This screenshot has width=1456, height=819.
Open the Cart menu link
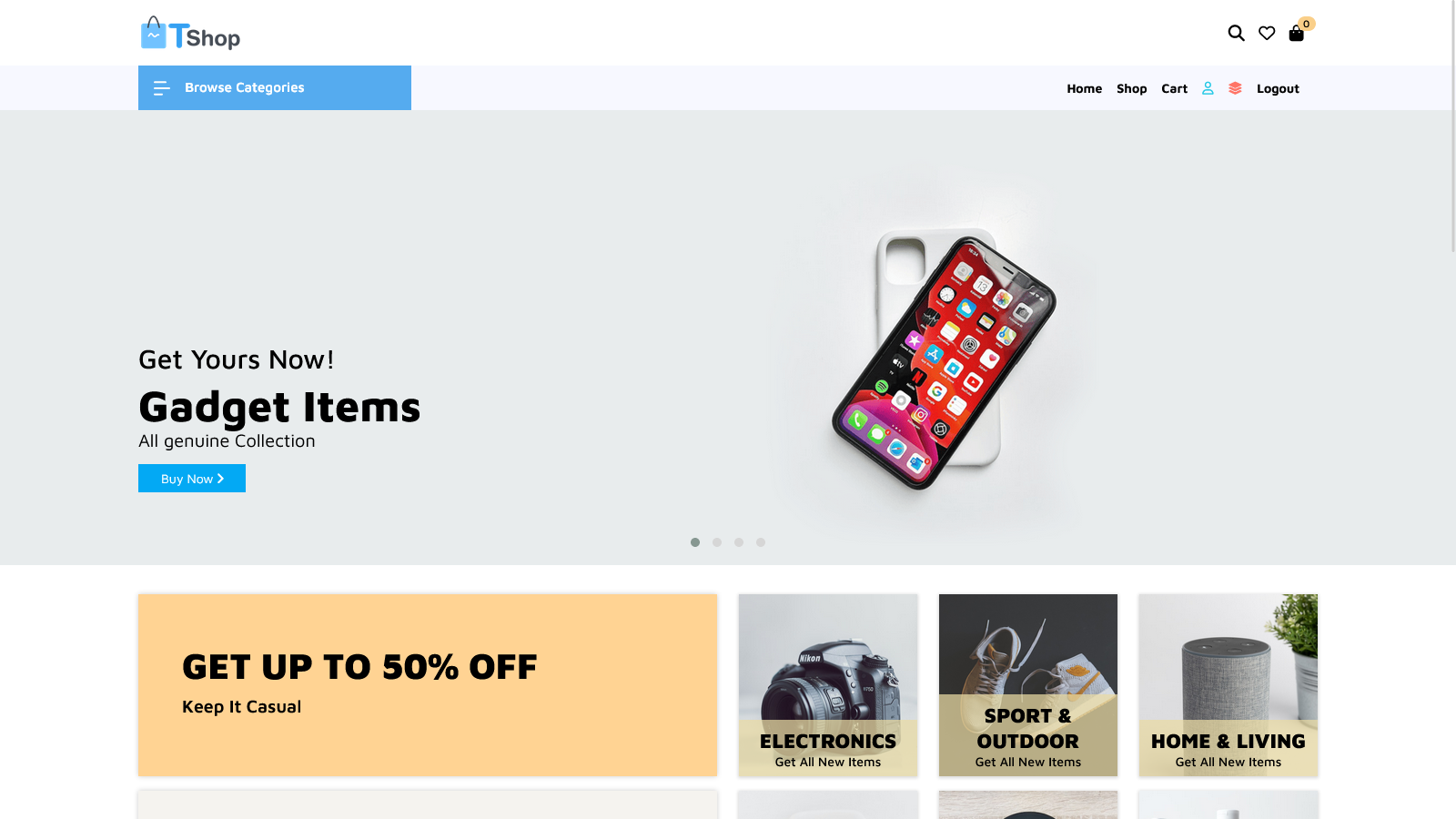coord(1175,89)
